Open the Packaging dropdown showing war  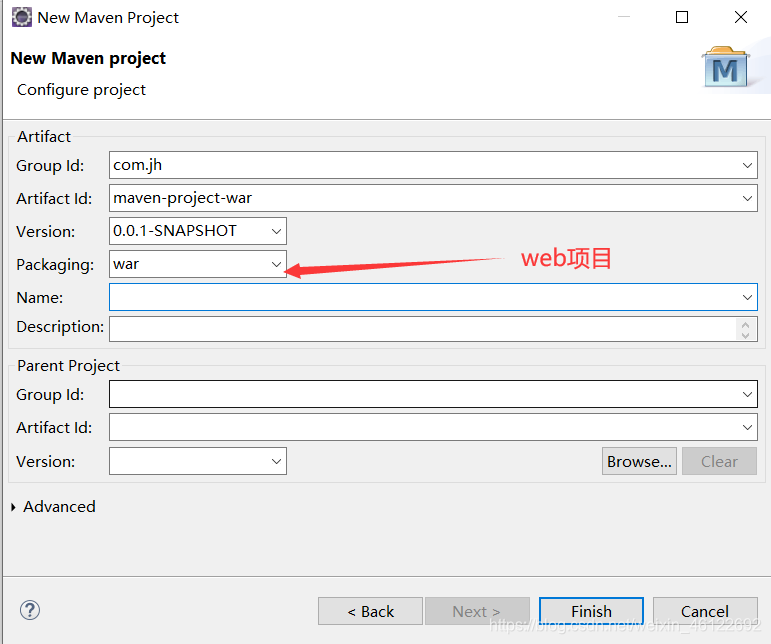point(276,264)
